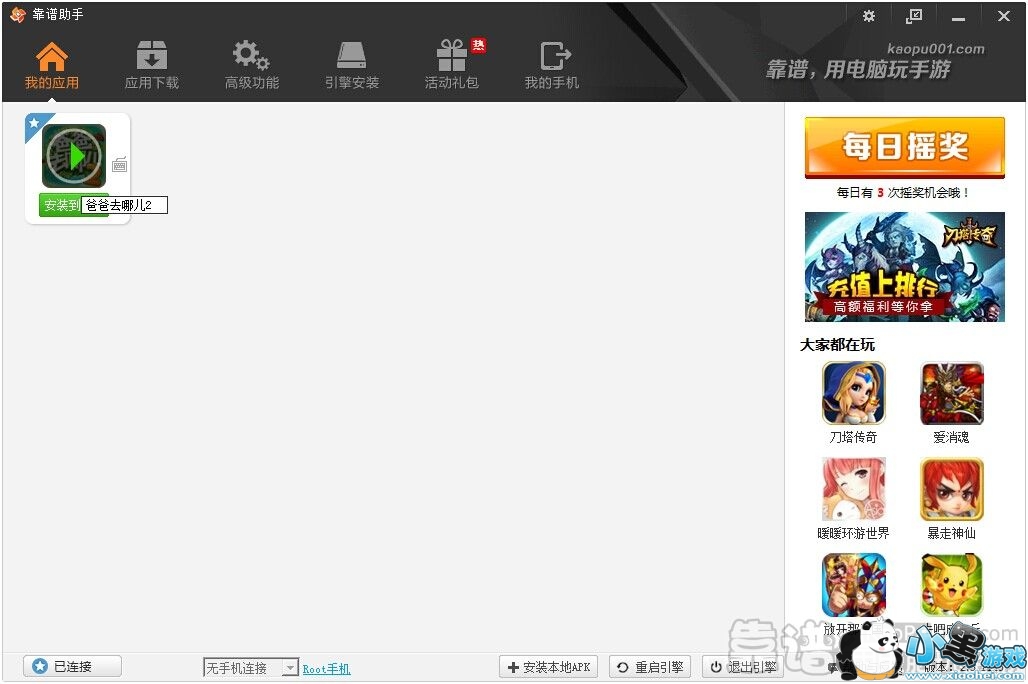Click the green 安装到 button

60,205
